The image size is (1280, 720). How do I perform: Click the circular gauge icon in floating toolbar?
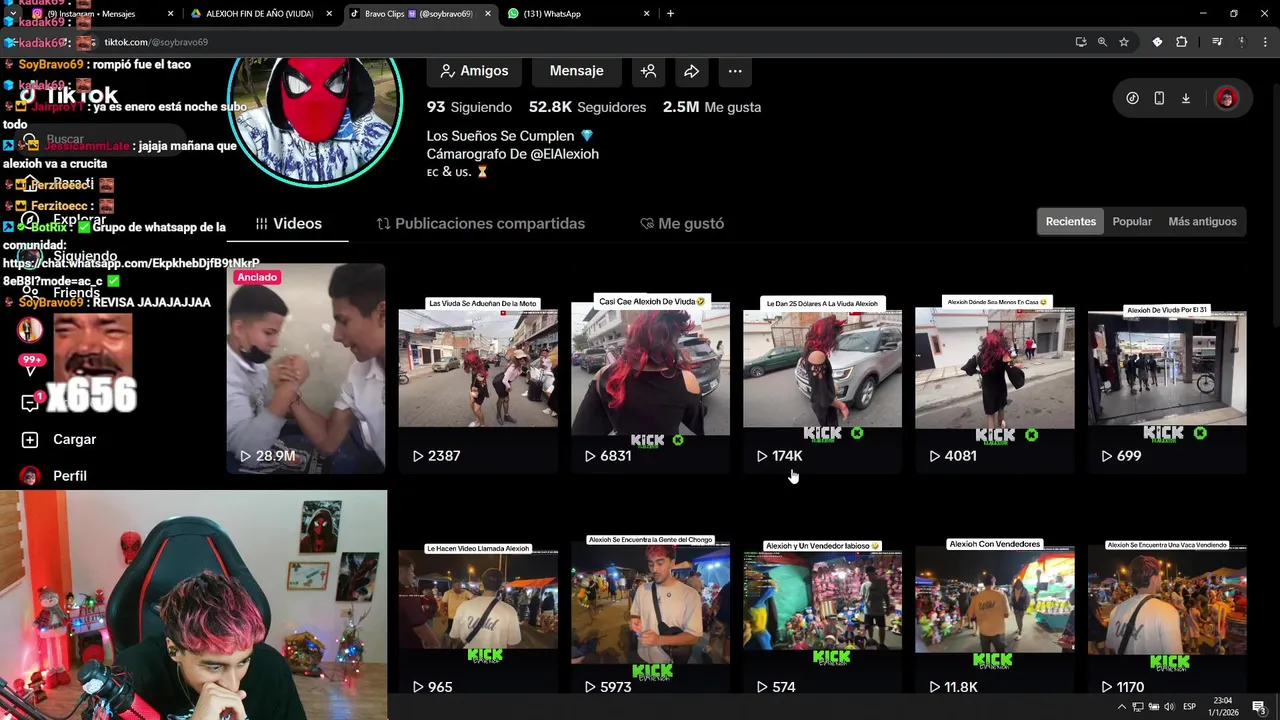click(x=1132, y=98)
